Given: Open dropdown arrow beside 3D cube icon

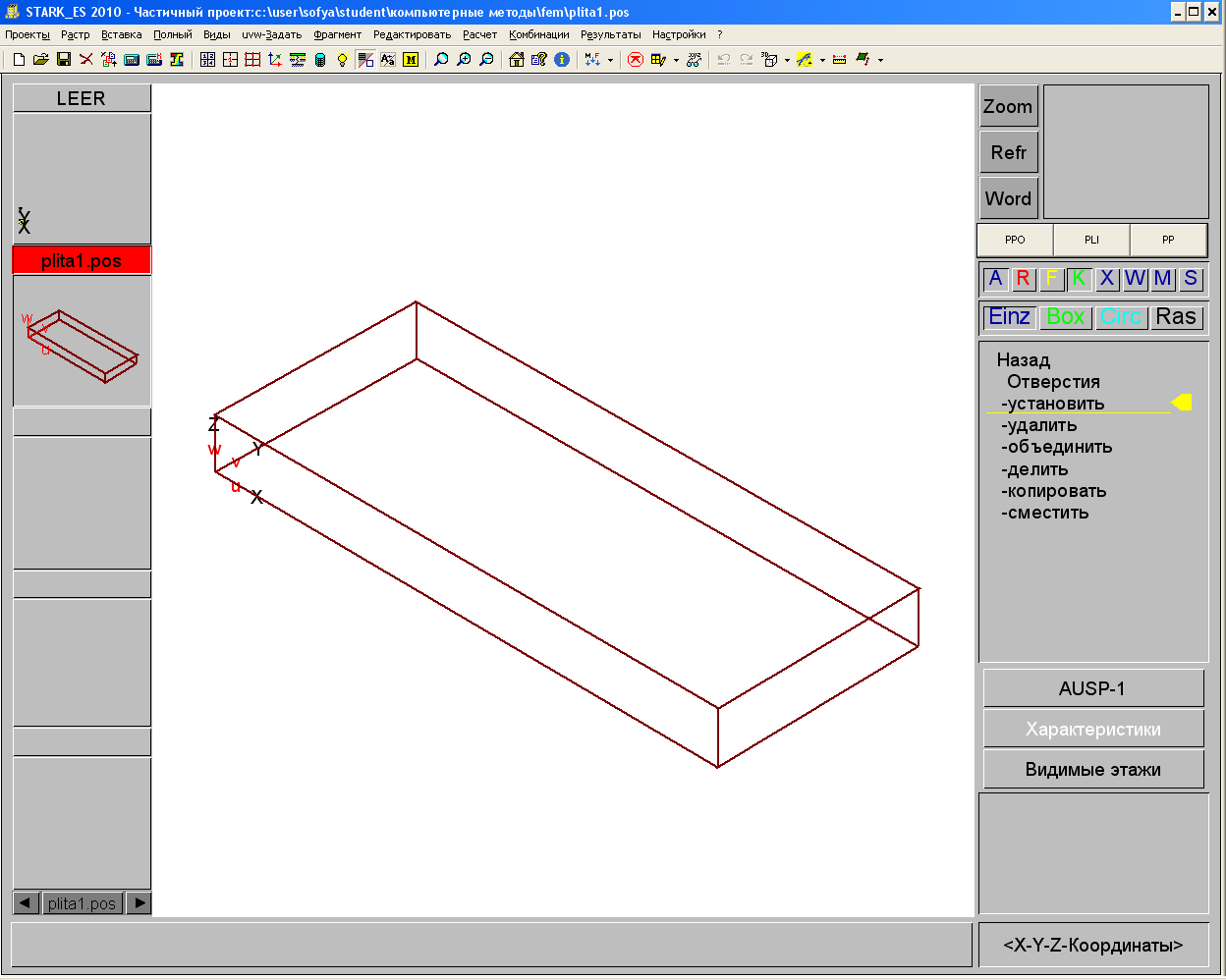Looking at the screenshot, I should coord(787,61).
